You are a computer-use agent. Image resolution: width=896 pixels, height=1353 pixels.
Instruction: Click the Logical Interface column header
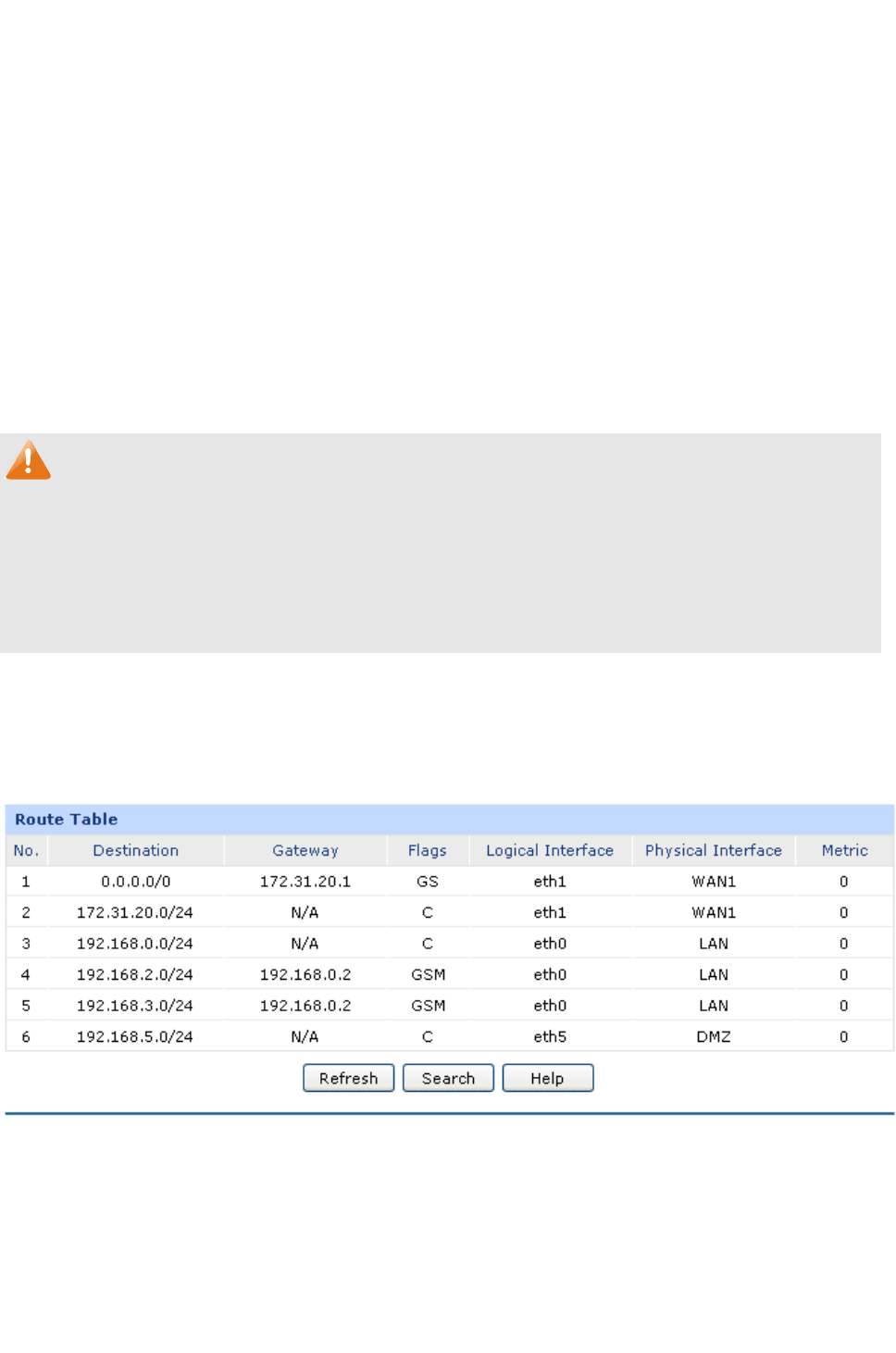coord(550,850)
